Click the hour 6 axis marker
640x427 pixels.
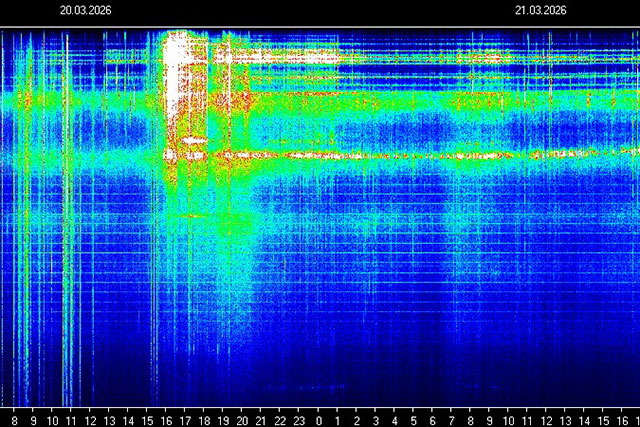(x=432, y=419)
